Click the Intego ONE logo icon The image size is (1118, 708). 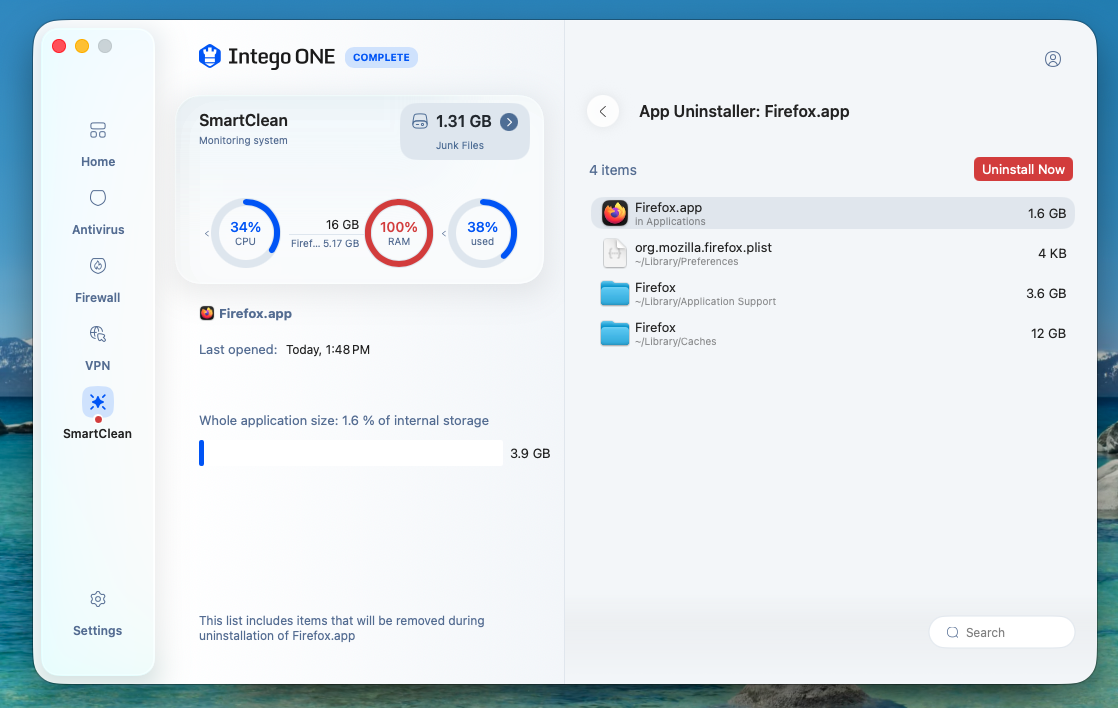210,56
